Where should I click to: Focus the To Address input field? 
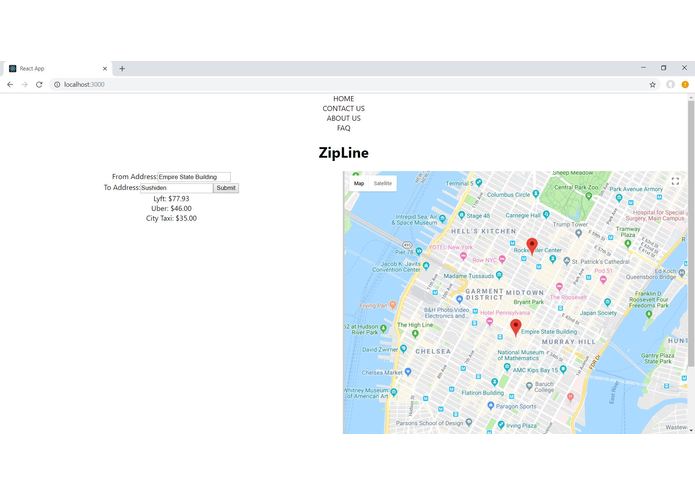coord(176,188)
